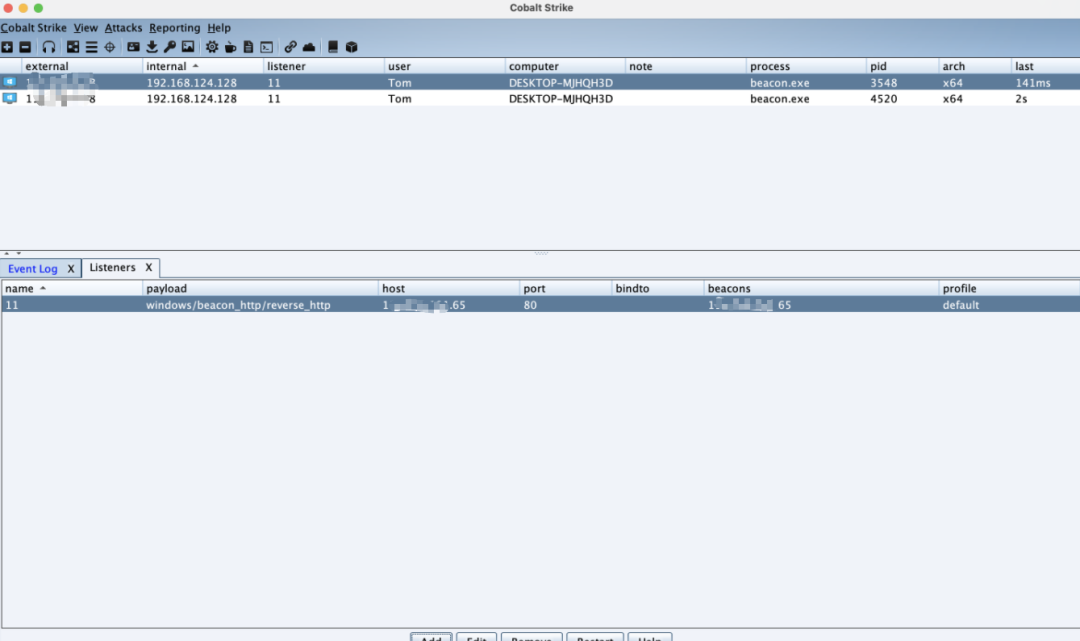This screenshot has height=641, width=1080.
Task: Sort sessions by internal column header
Action: click(202, 66)
